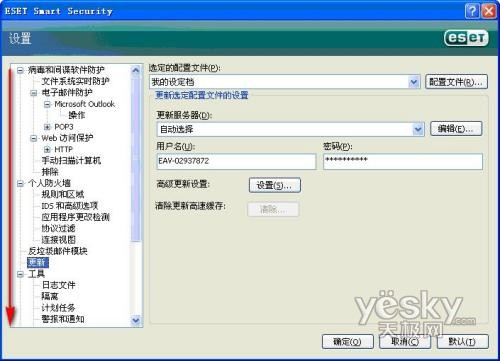Restore defaults with 默认(T) button
The image size is (500, 361).
click(463, 342)
